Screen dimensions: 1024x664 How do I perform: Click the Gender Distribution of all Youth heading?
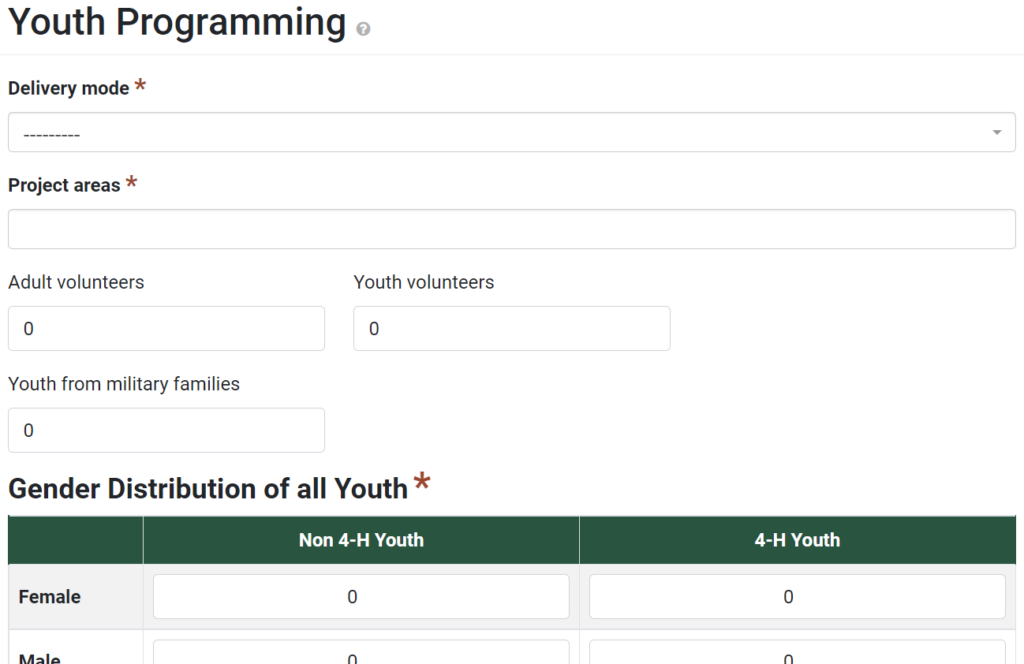tap(206, 488)
